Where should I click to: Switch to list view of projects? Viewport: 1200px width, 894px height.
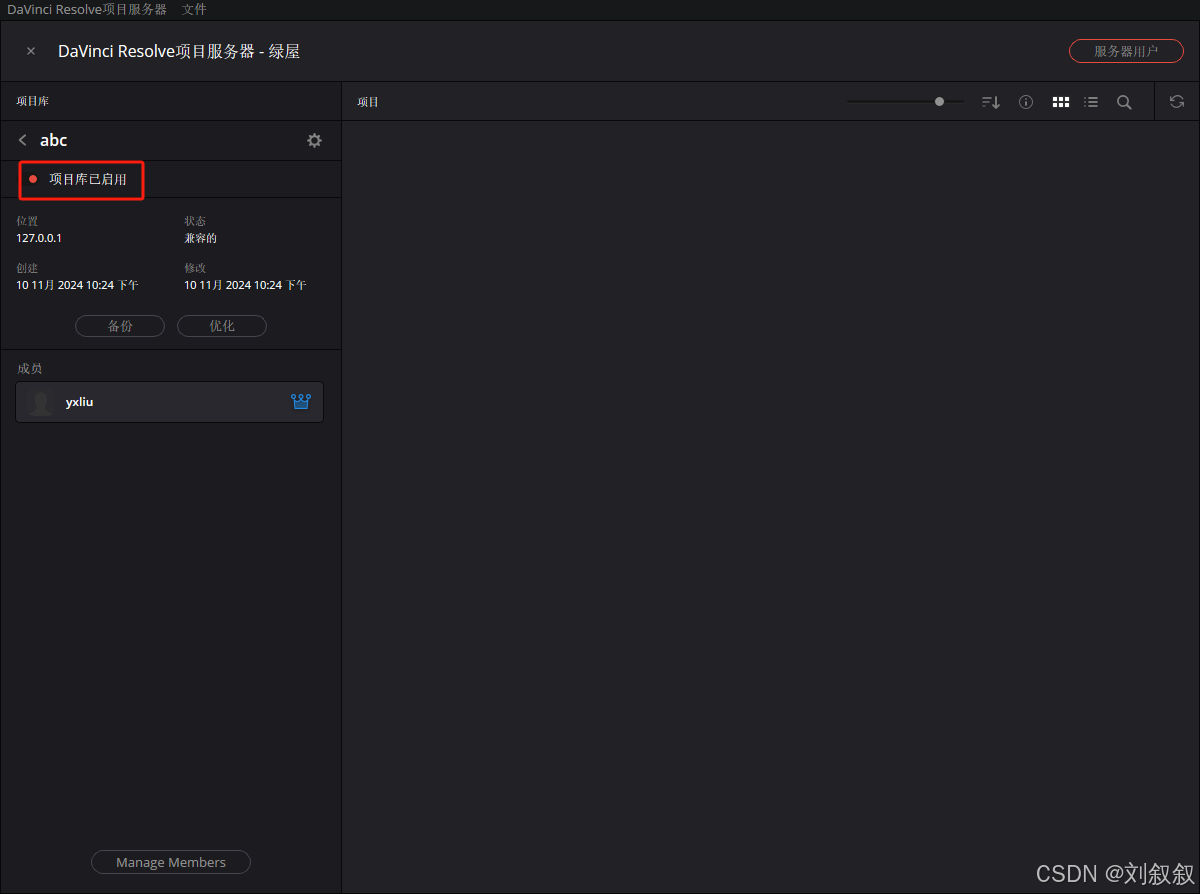point(1091,101)
